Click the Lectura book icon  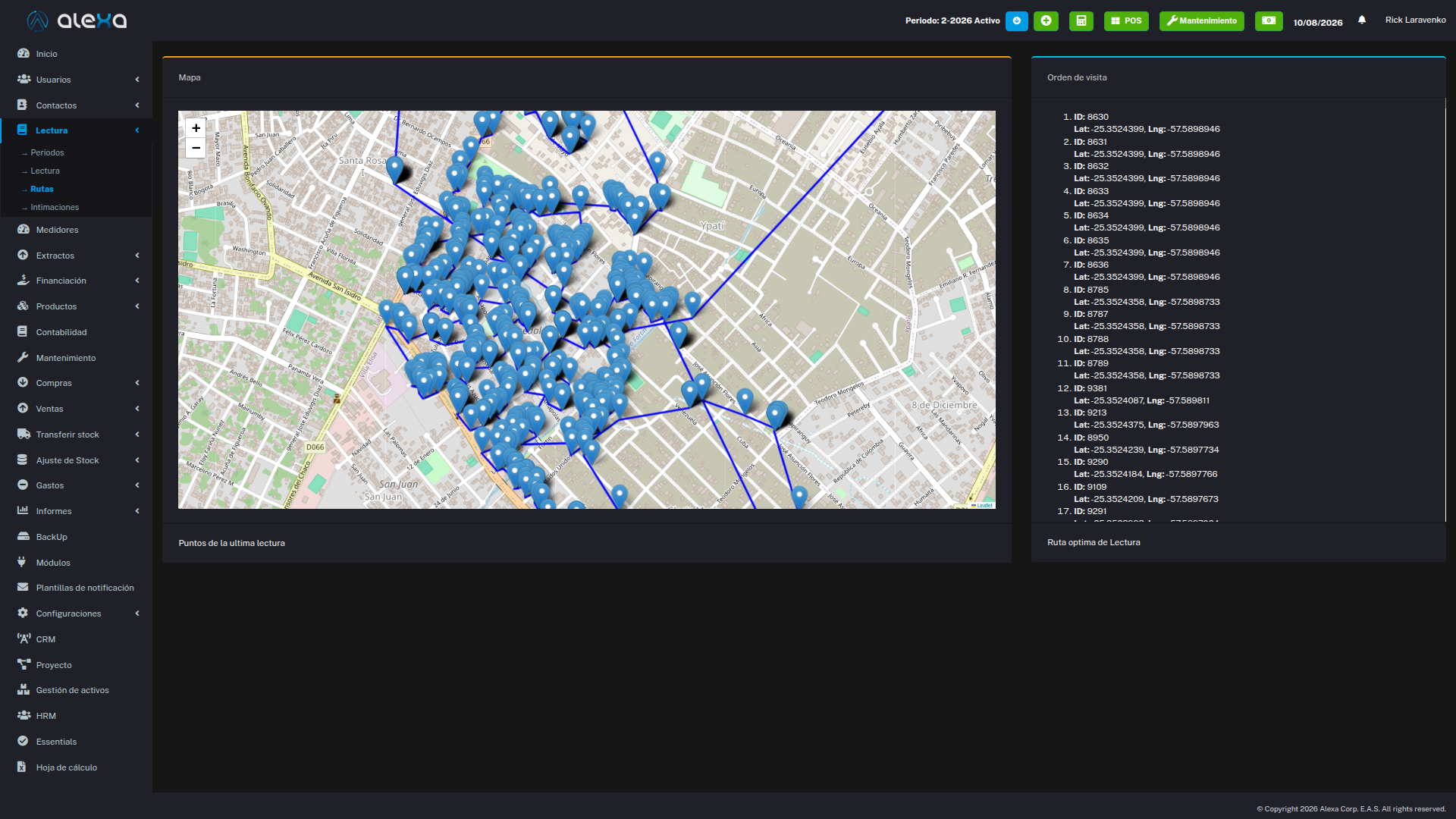click(22, 130)
